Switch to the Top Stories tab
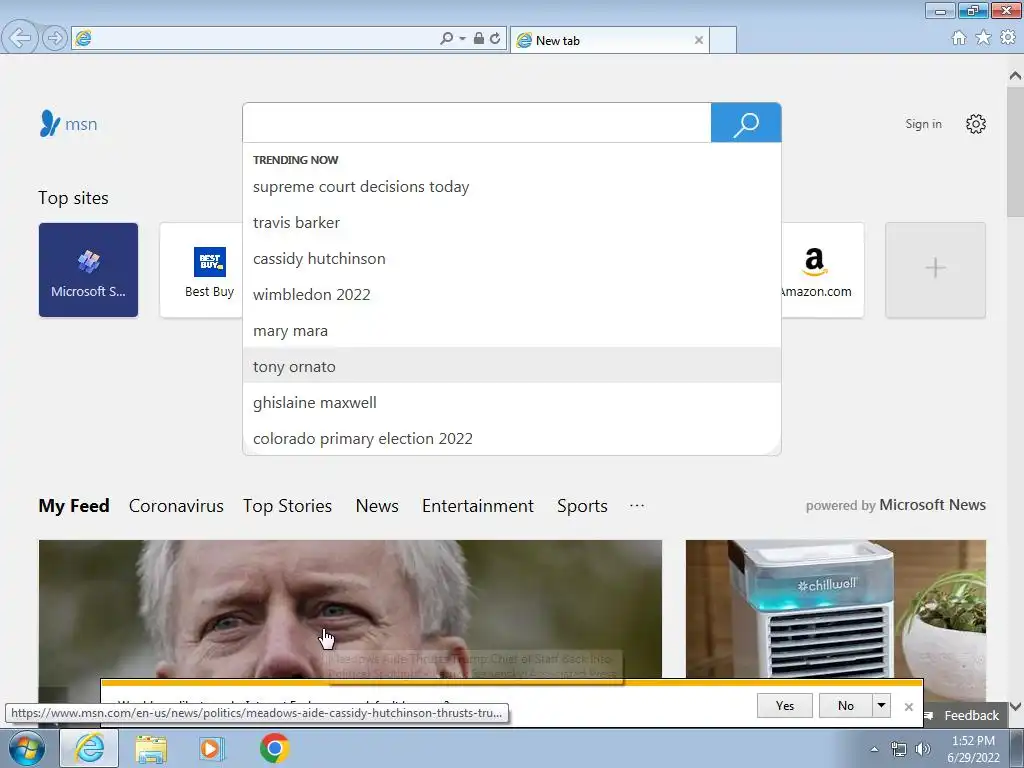This screenshot has width=1024, height=768. (x=287, y=506)
